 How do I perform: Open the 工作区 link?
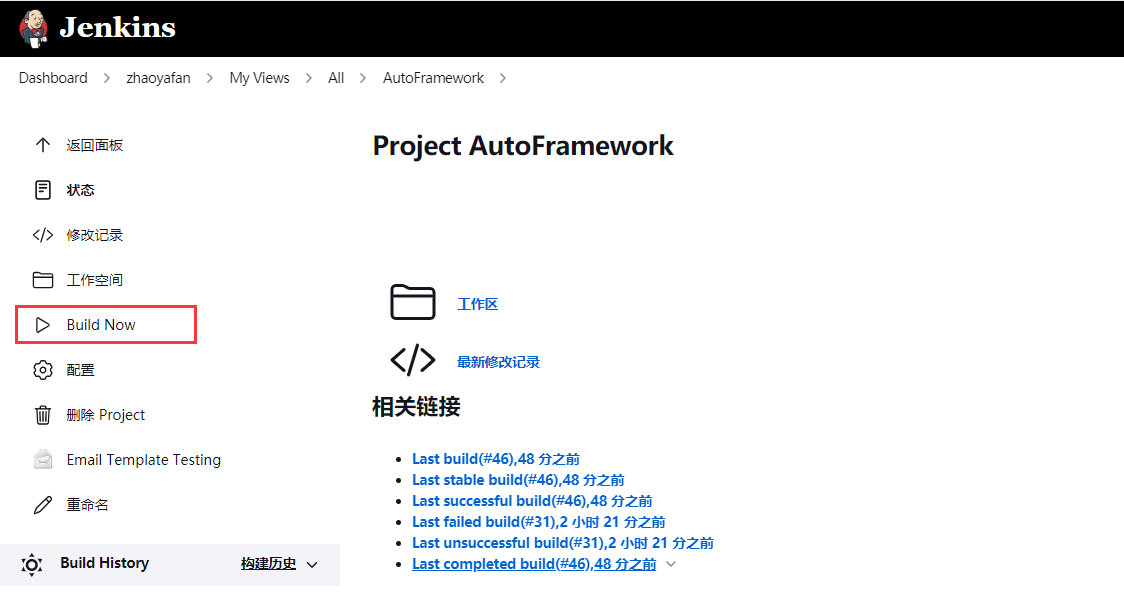pyautogui.click(x=478, y=304)
